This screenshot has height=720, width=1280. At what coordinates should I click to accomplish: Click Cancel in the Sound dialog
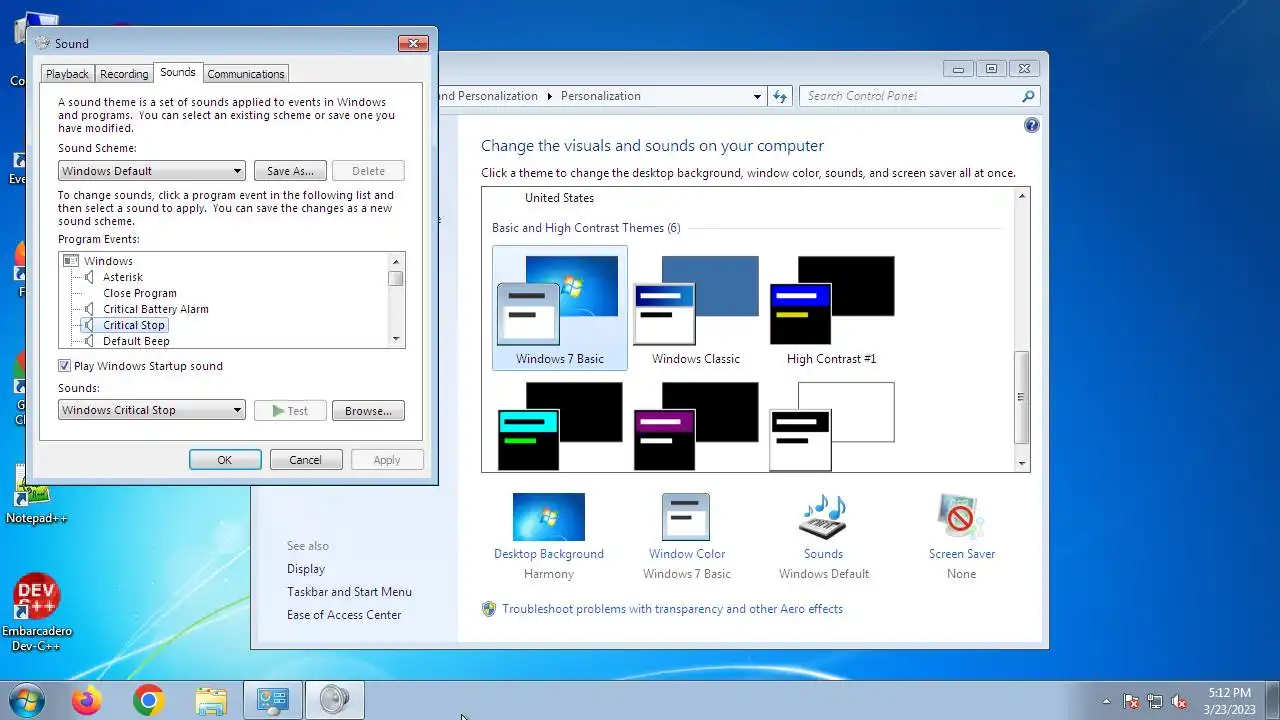point(306,460)
